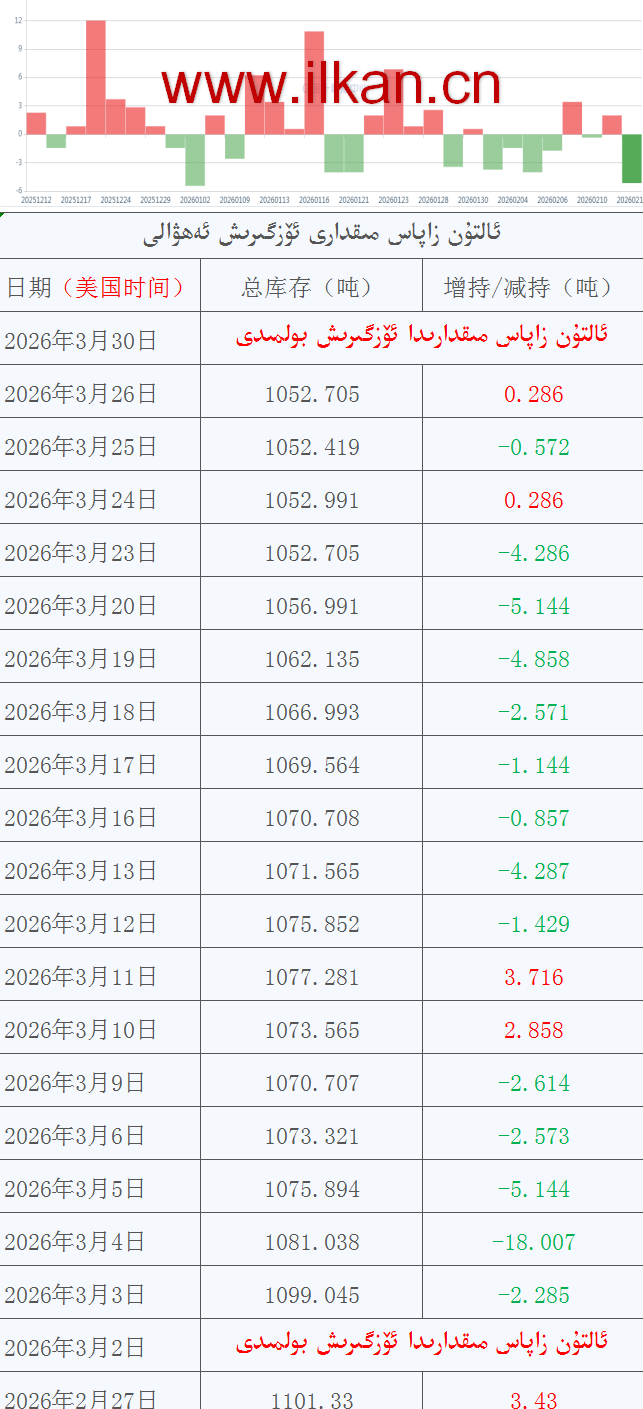The height and width of the screenshot is (1409, 643).
Task: Click the tallest red bar near 20251217
Action: coord(95,77)
